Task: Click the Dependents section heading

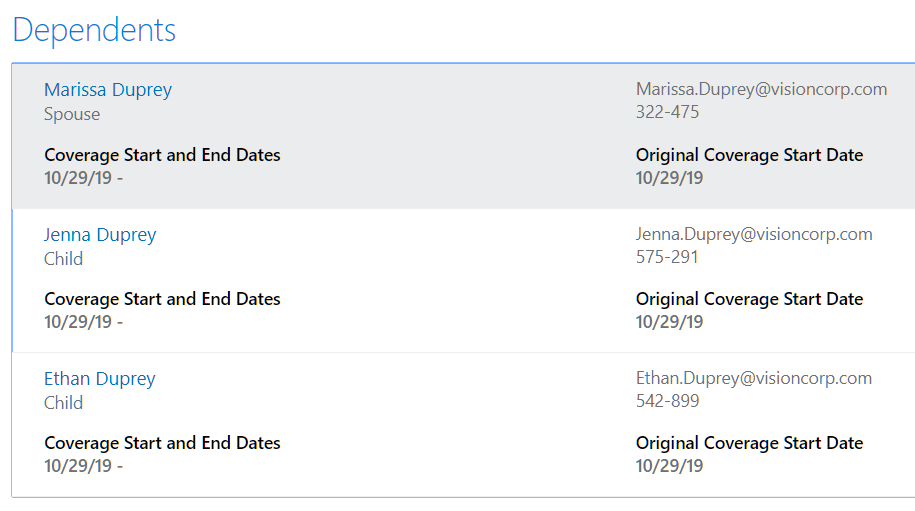Action: tap(94, 30)
